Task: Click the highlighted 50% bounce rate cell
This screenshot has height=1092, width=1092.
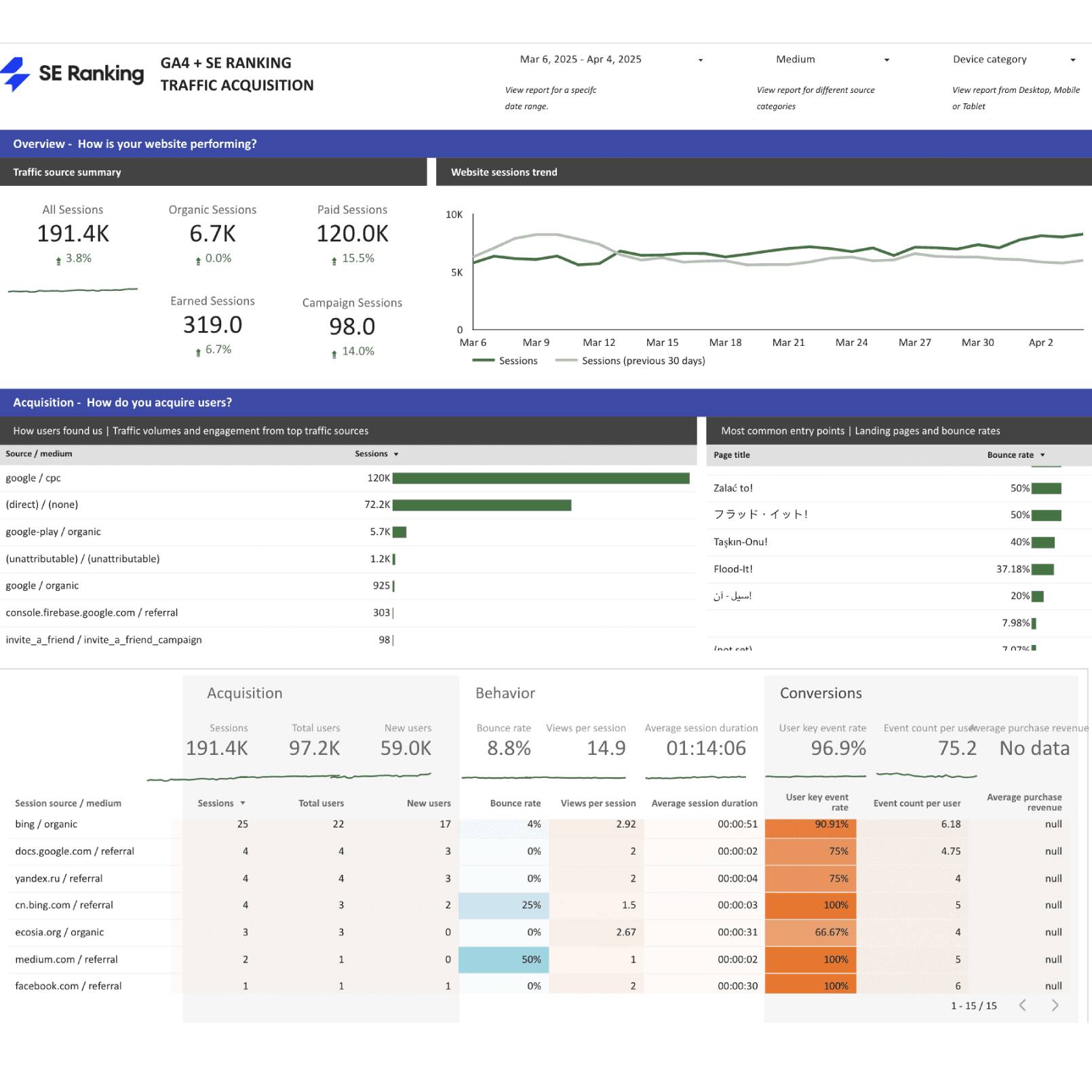Action: click(x=504, y=959)
